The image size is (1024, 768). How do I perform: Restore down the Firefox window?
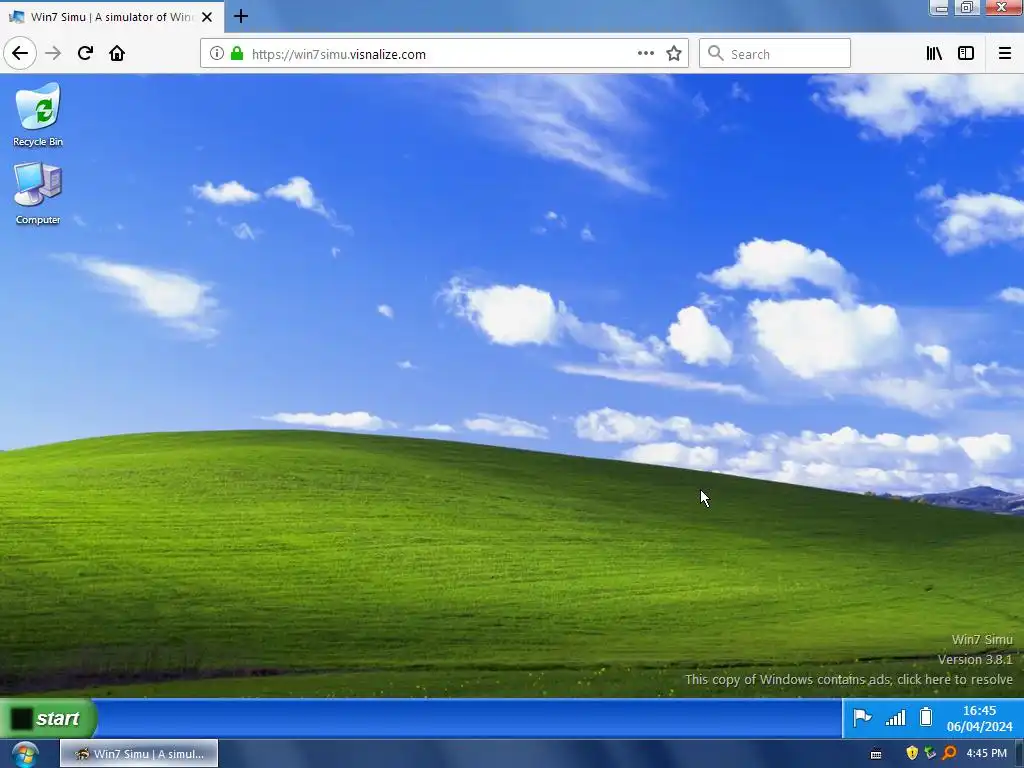click(967, 7)
